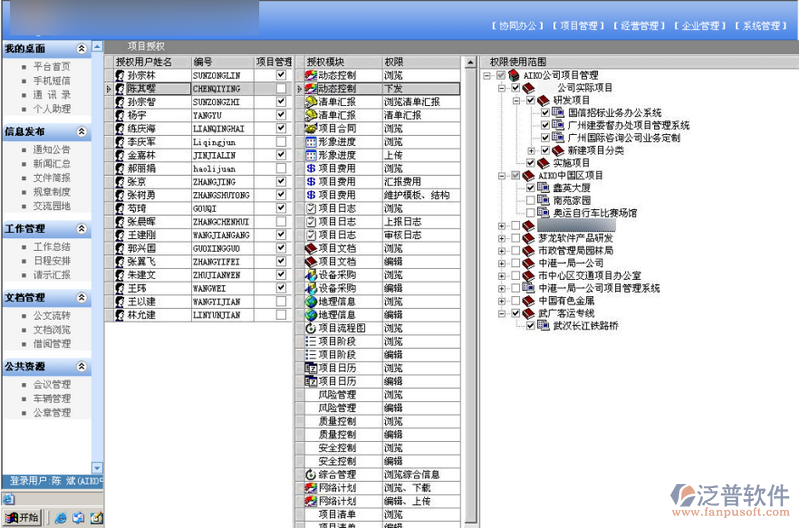Click the 项目合同 module icon
This screenshot has width=800, height=528.
pyautogui.click(x=310, y=129)
